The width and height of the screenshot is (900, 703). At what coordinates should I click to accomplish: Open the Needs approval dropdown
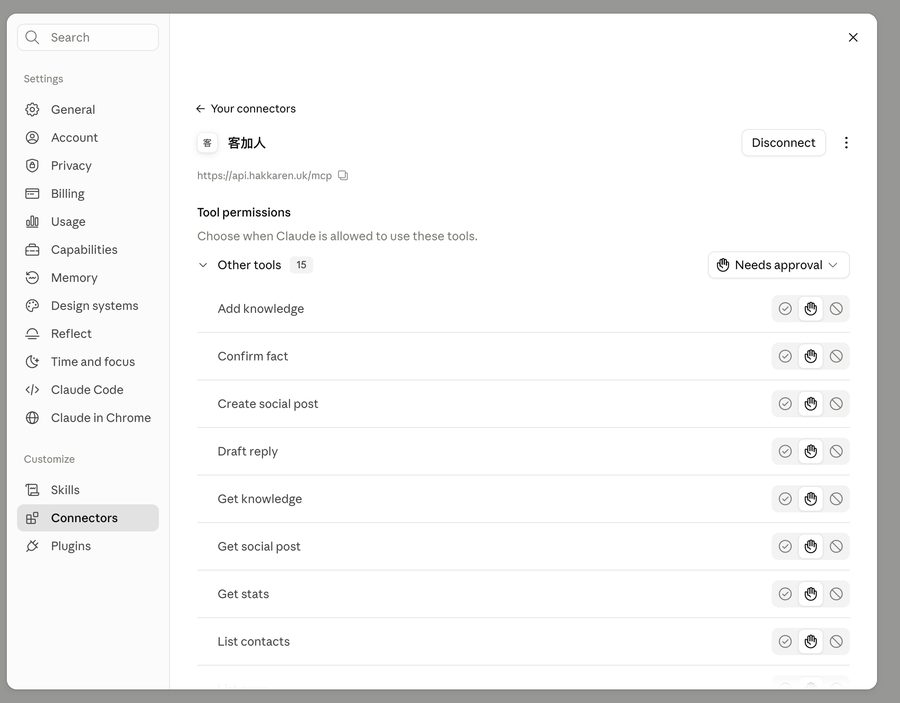click(x=778, y=265)
